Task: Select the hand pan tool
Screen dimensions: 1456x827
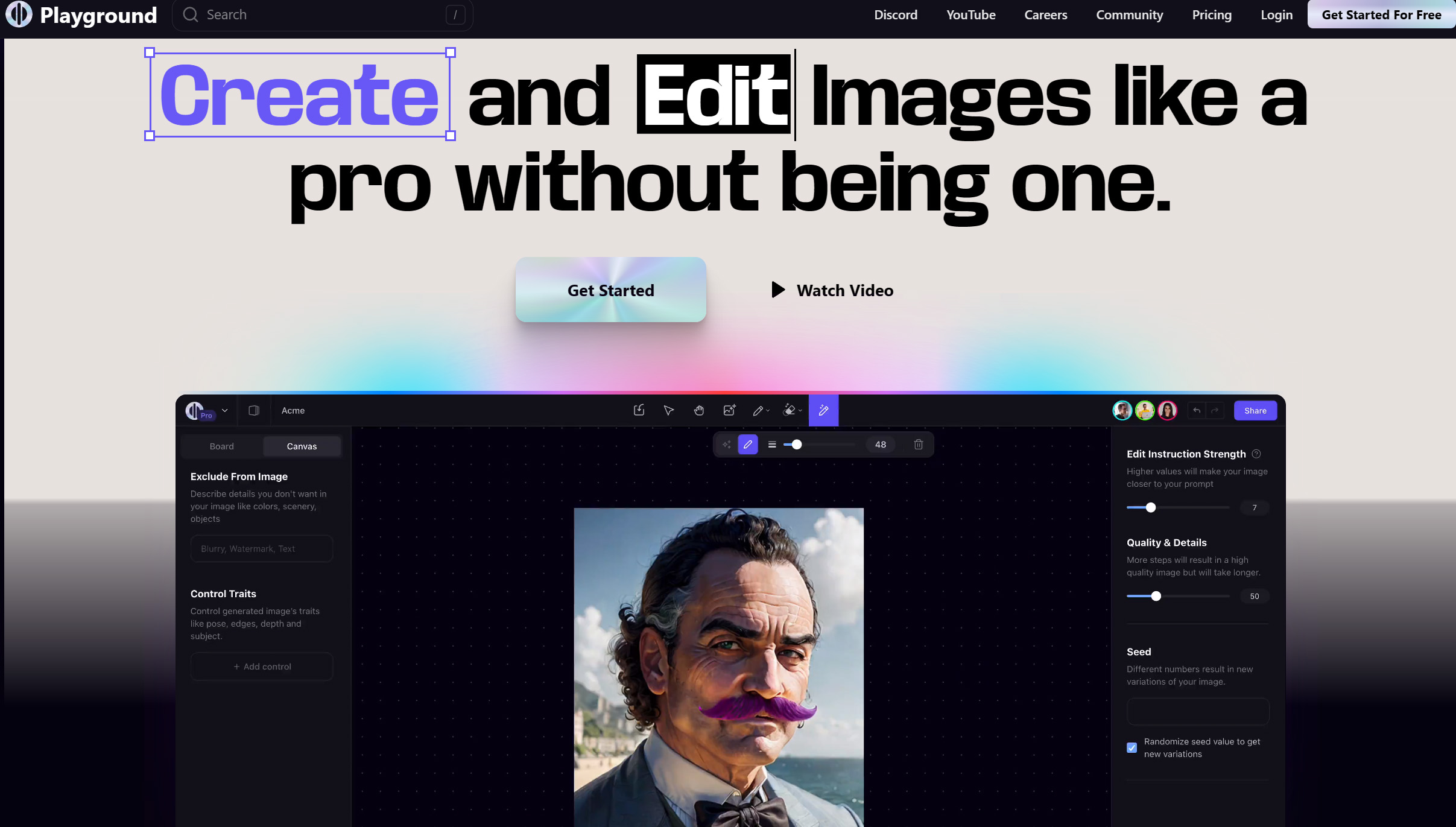Action: coord(698,411)
